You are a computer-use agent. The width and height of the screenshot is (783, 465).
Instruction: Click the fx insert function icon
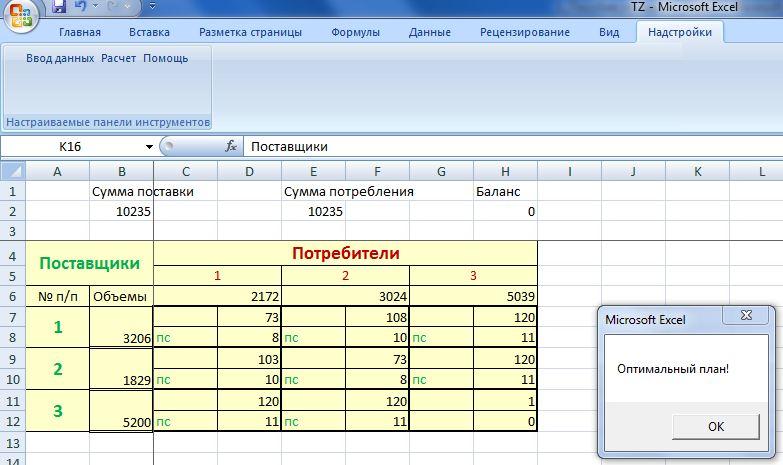pyautogui.click(x=231, y=146)
